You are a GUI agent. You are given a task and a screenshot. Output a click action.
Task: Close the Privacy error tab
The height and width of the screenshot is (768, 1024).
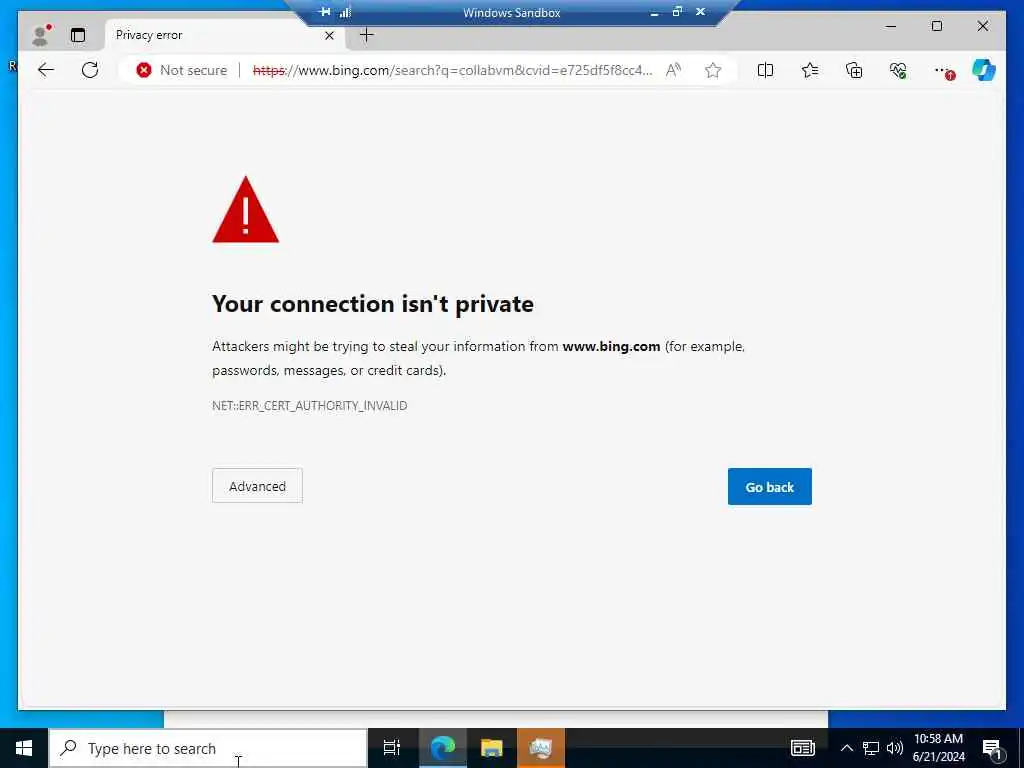[x=329, y=35]
